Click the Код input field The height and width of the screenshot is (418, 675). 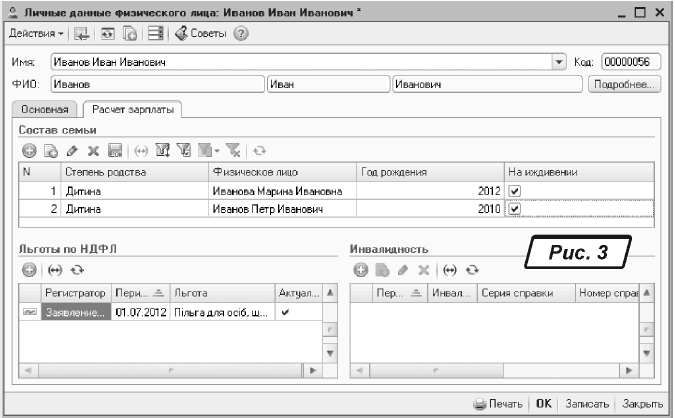click(630, 62)
